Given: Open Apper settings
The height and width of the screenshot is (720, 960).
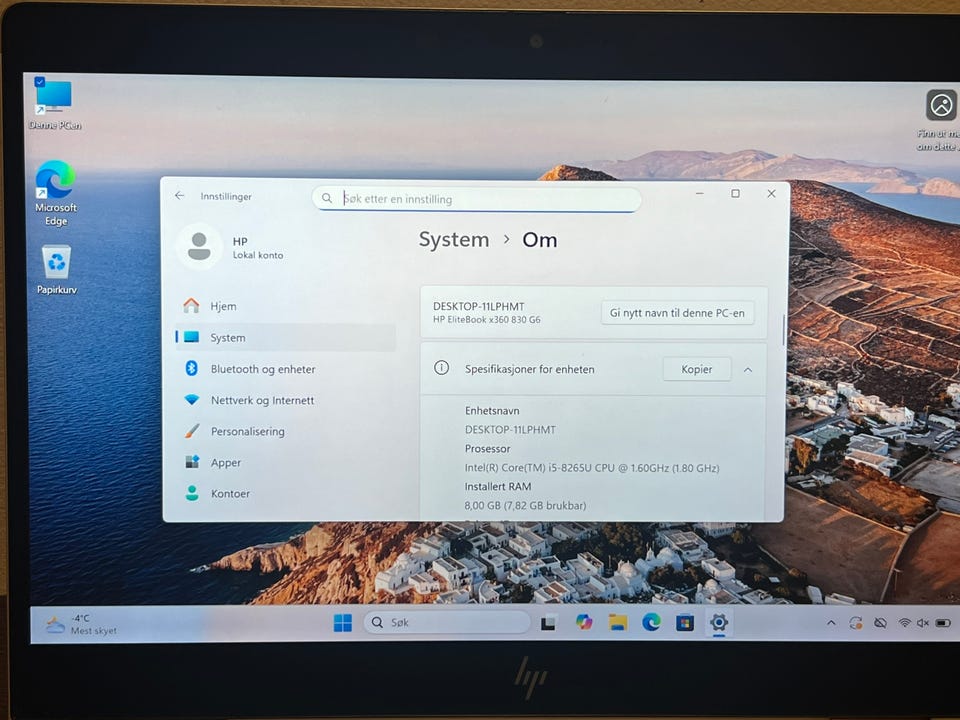Looking at the screenshot, I should [285, 462].
